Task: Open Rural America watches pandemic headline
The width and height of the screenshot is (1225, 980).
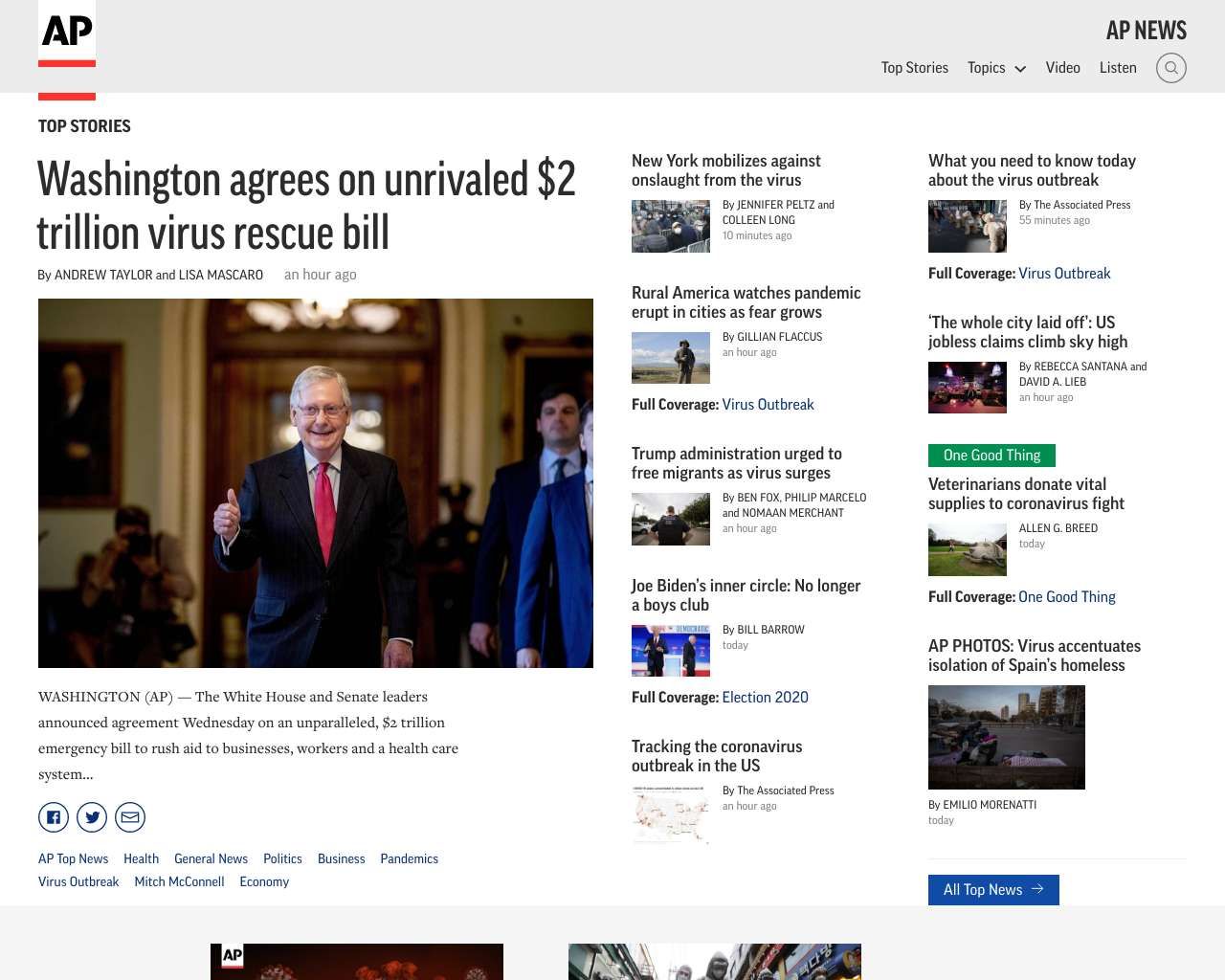Action: [x=746, y=302]
